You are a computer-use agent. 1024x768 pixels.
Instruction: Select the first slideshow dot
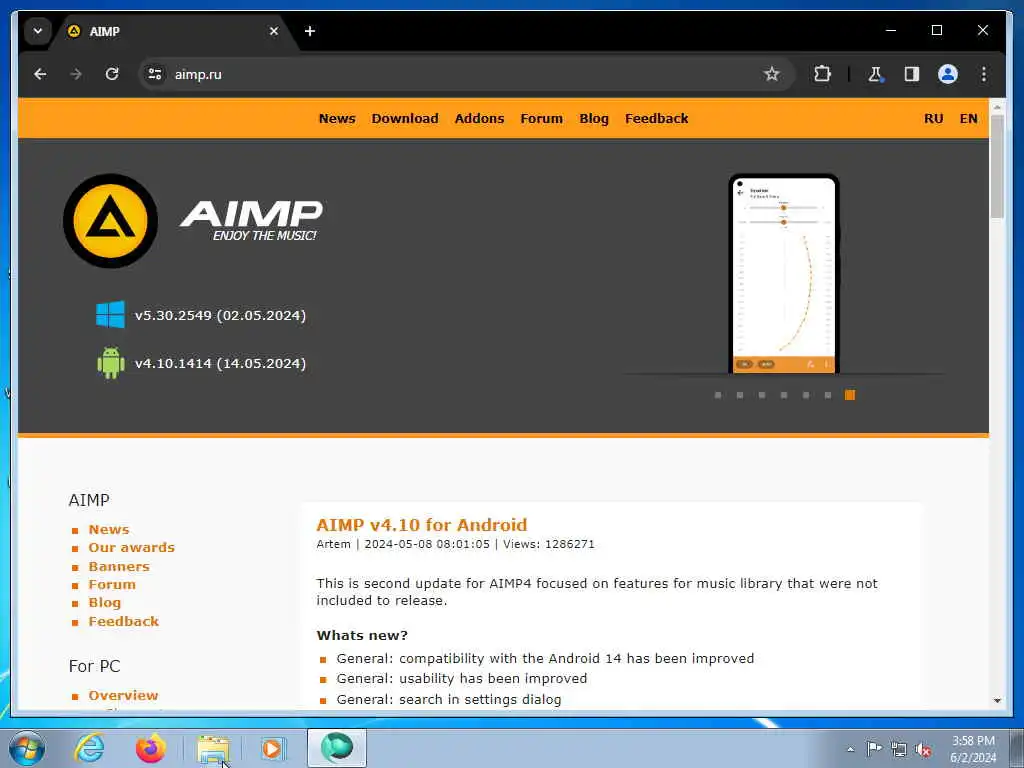(718, 395)
